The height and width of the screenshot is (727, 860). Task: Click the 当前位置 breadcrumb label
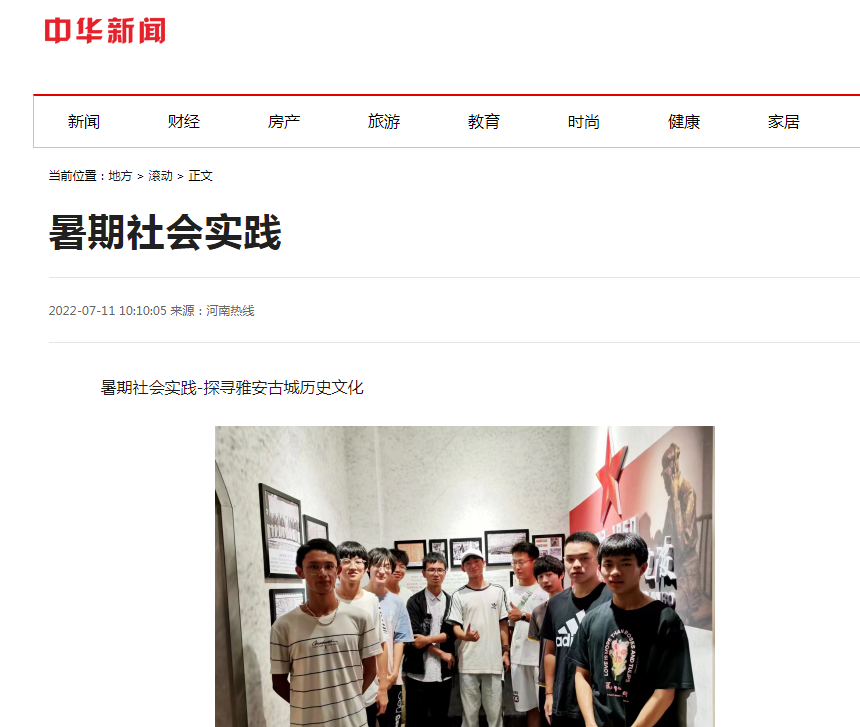pyautogui.click(x=72, y=176)
